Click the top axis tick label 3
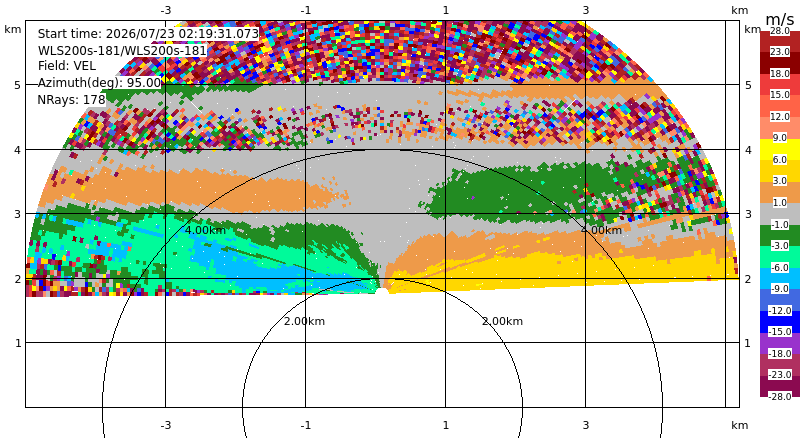 (x=586, y=10)
